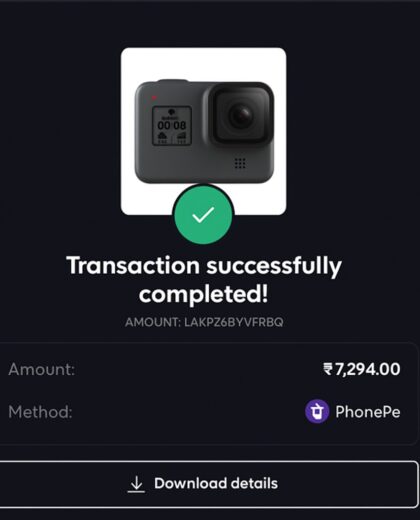
Task: Click the PhonePe payment method name
Action: [368, 412]
